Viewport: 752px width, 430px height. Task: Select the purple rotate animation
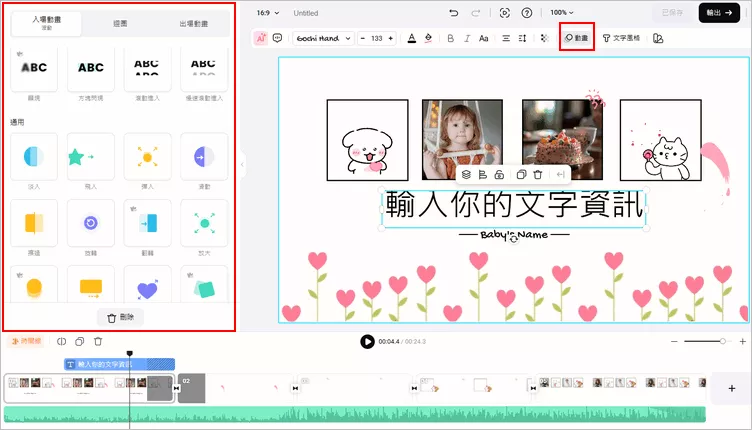(x=91, y=223)
